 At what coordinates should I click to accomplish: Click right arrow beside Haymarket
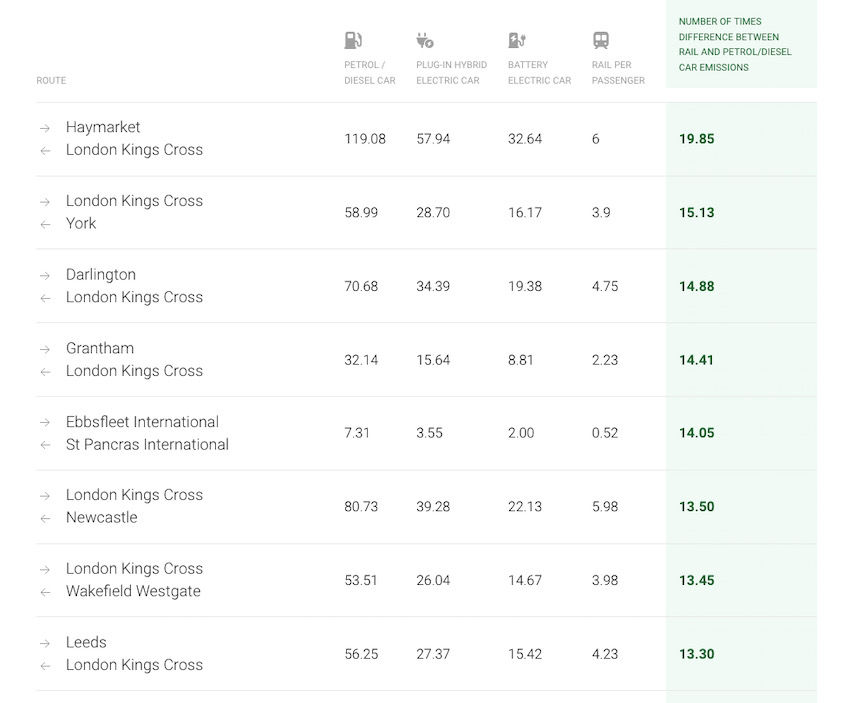tap(45, 128)
